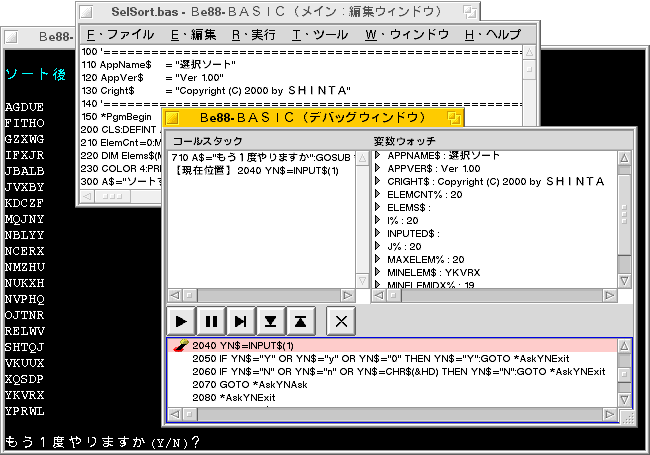Open the T・ツール menu

click(x=320, y=34)
